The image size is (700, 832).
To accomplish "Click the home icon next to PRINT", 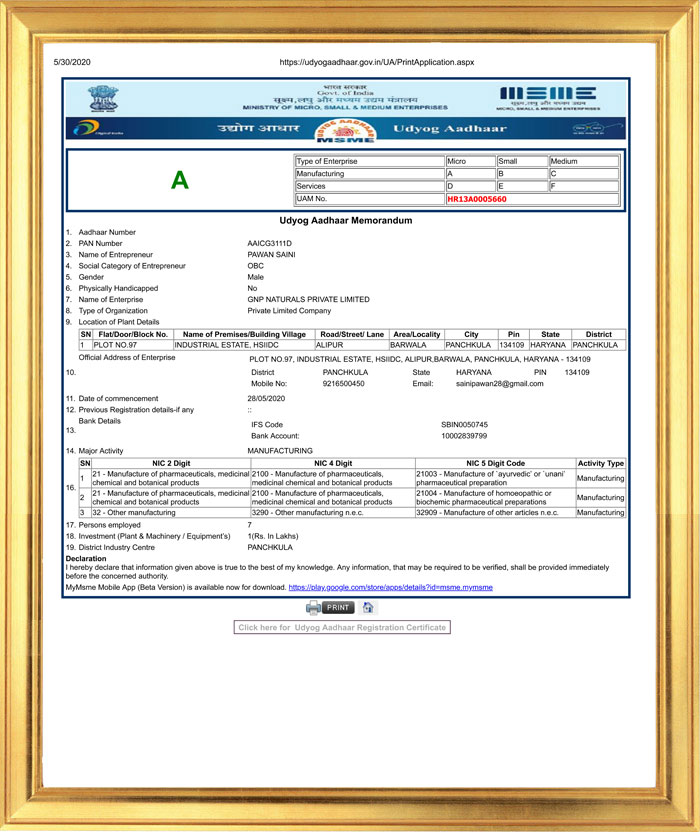I will click(x=368, y=608).
